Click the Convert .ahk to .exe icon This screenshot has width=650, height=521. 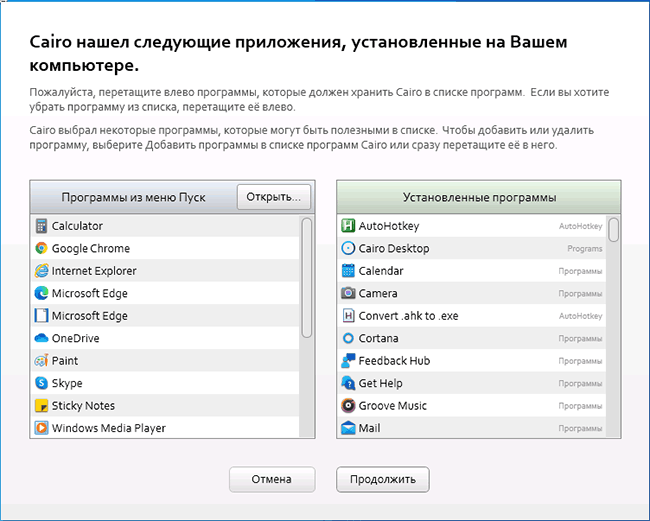(348, 315)
